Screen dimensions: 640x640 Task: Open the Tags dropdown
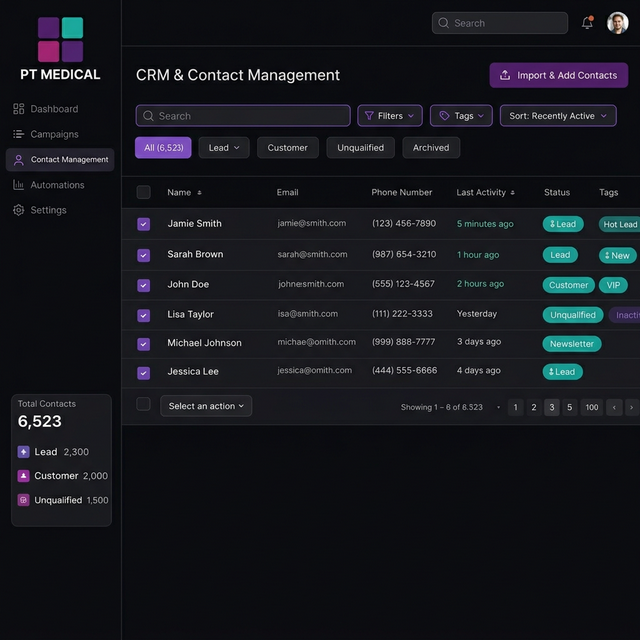[x=461, y=116]
